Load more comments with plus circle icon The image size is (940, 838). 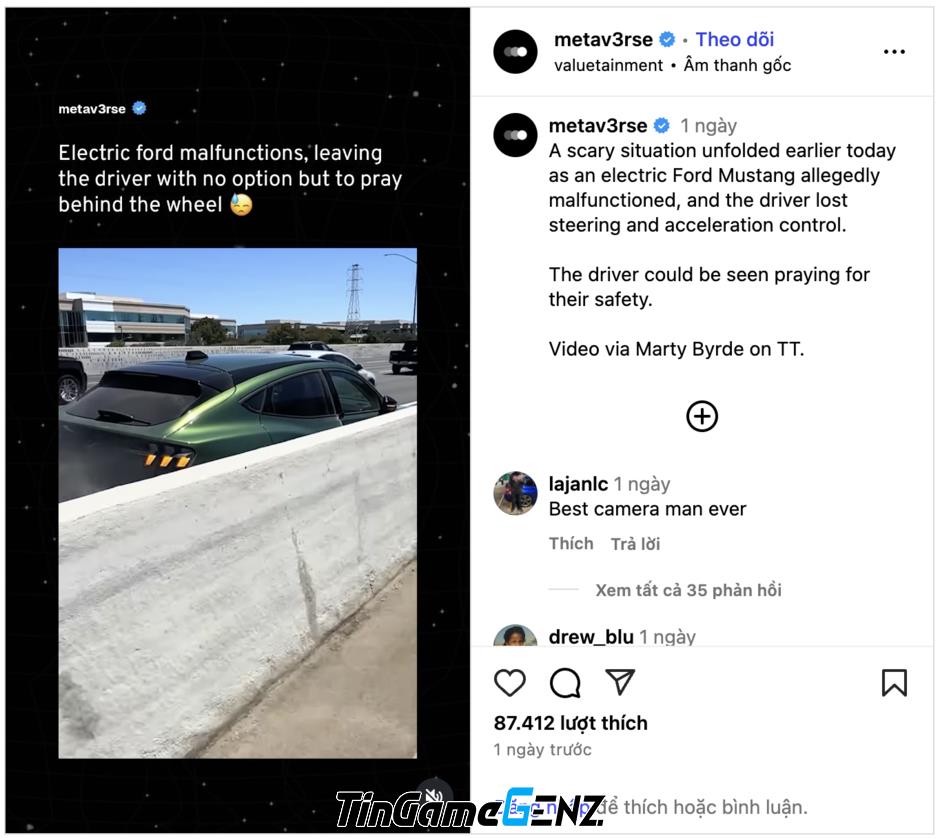[701, 416]
